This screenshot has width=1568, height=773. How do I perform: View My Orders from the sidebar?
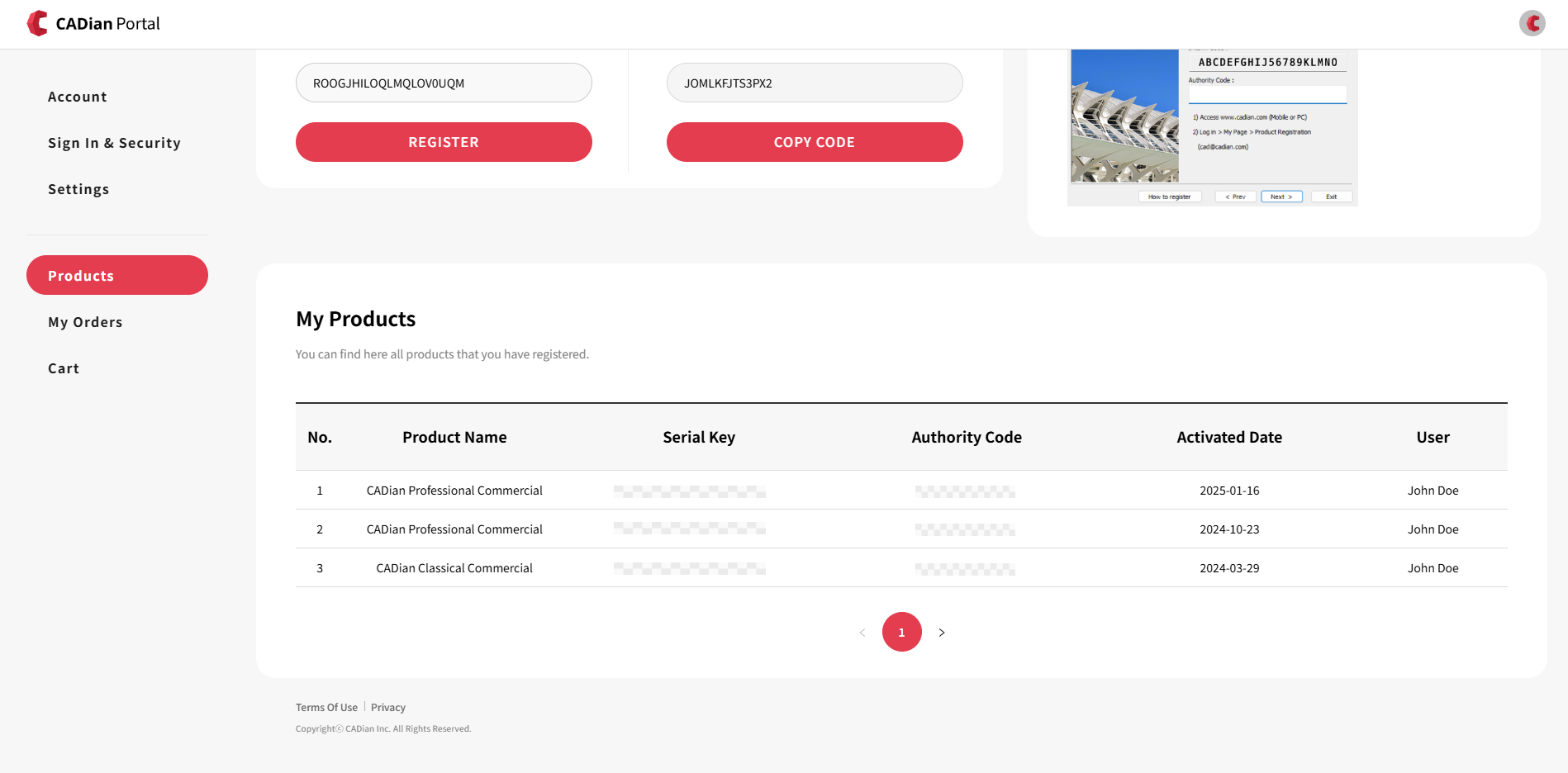click(x=85, y=321)
